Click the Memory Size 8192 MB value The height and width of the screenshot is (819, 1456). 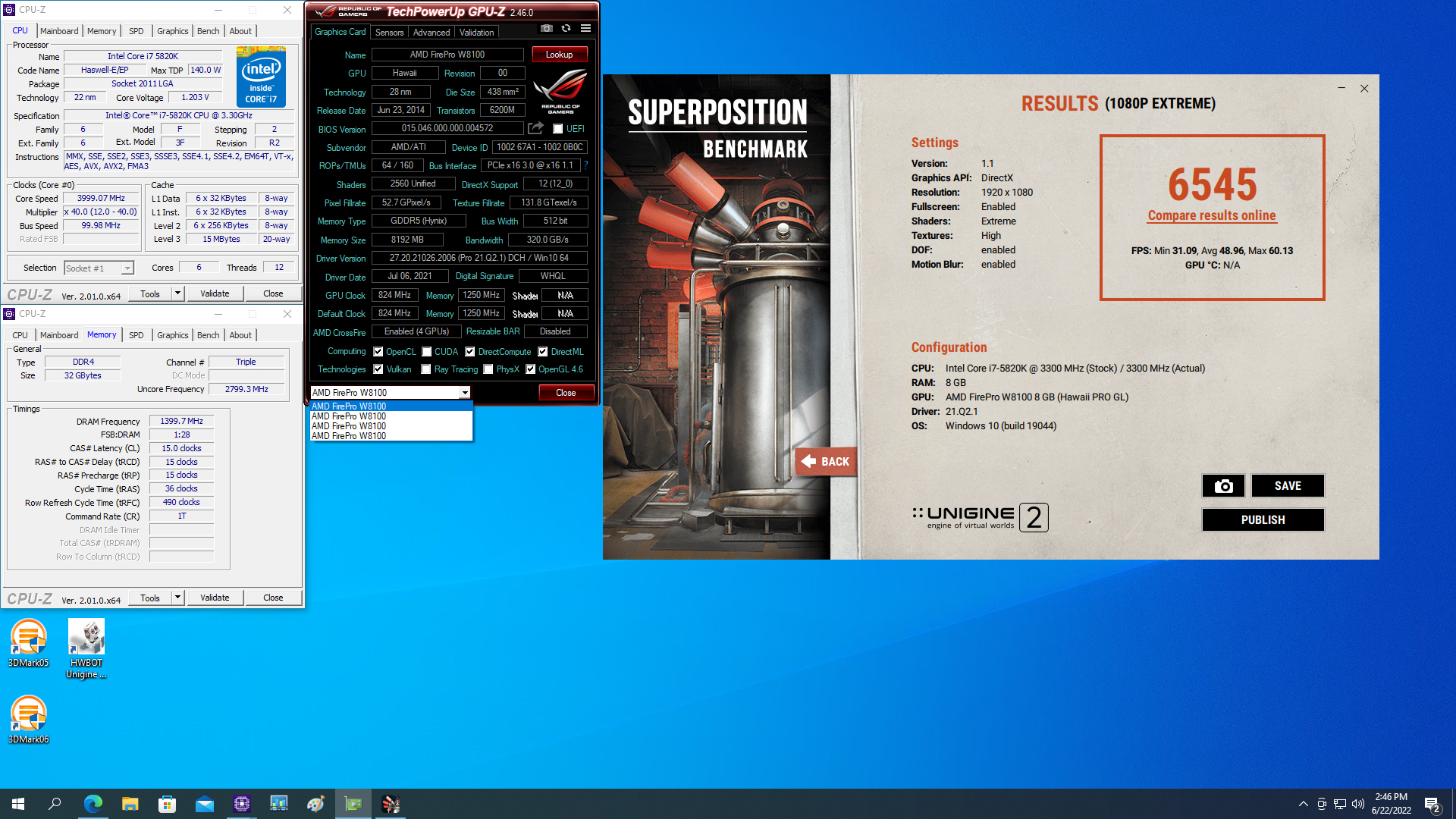[407, 240]
